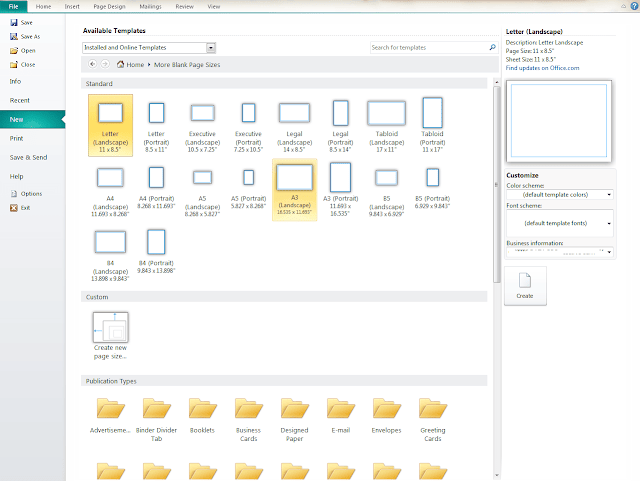
Task: Open the Binder Divider Tab folder
Action: (156, 420)
